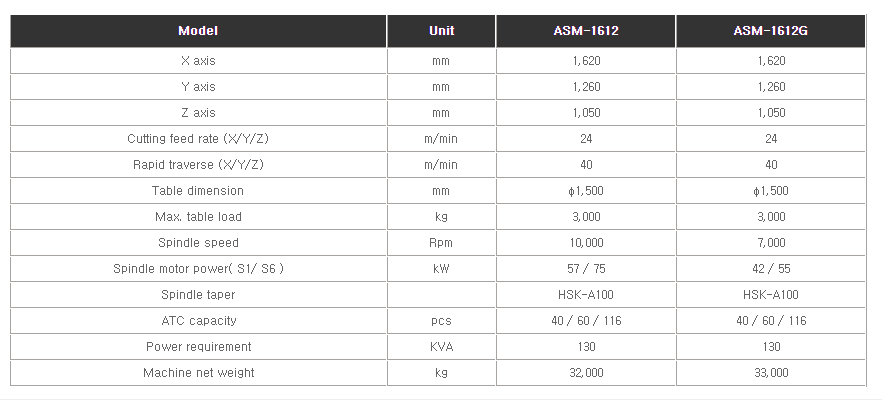
Task: Click the Spindle speed row label
Action: tap(198, 243)
